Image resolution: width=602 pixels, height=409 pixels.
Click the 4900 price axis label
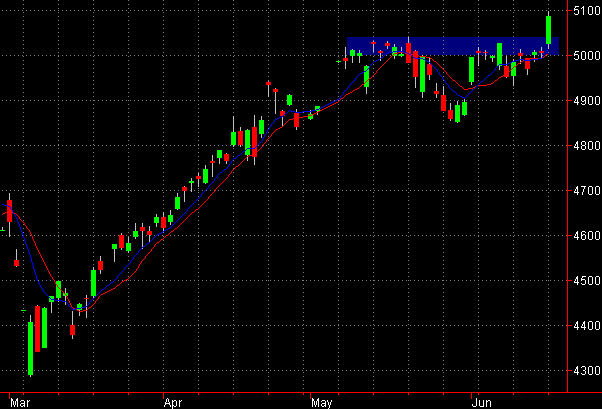pos(587,101)
